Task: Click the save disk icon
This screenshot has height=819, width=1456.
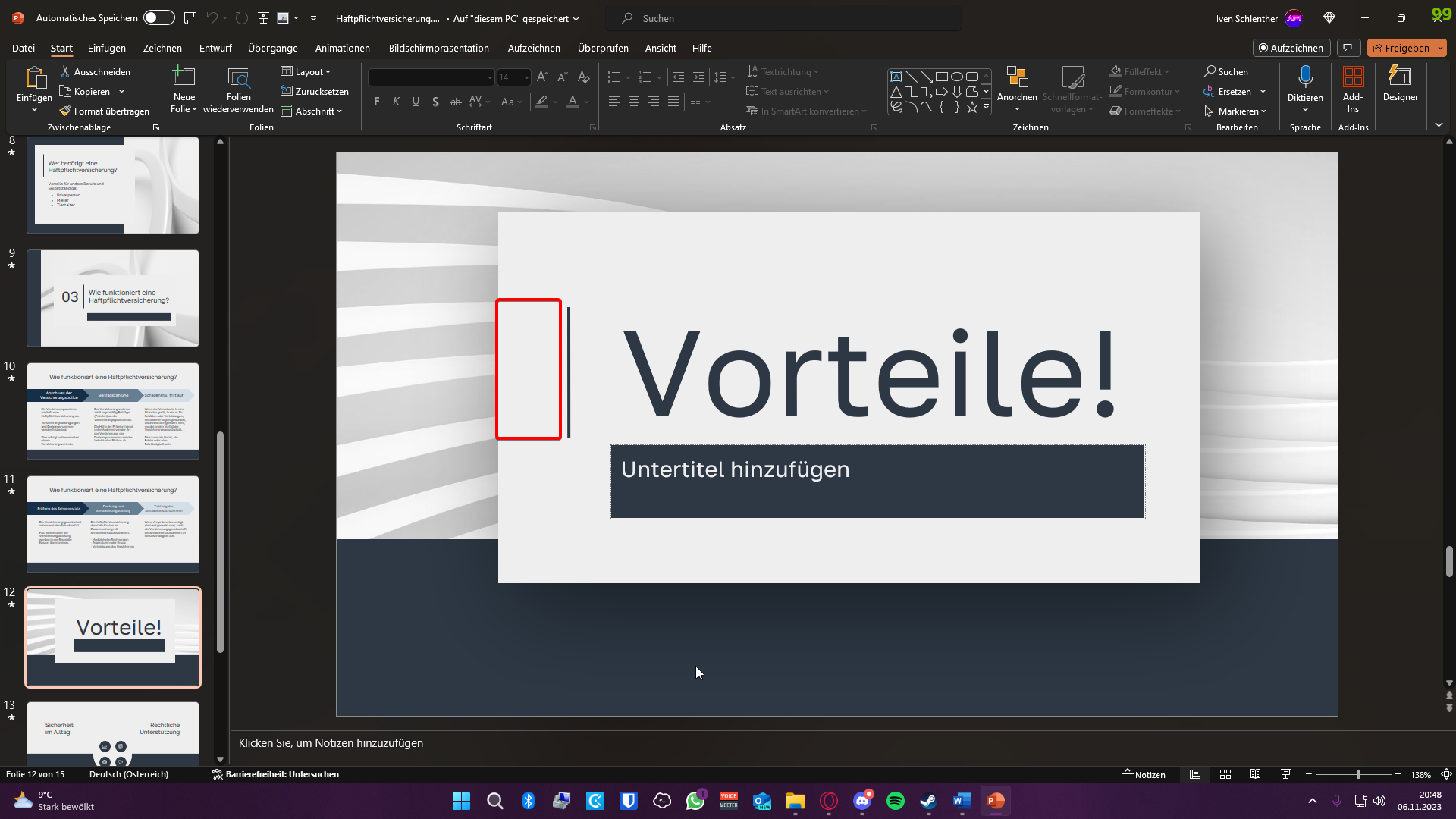Action: (190, 18)
